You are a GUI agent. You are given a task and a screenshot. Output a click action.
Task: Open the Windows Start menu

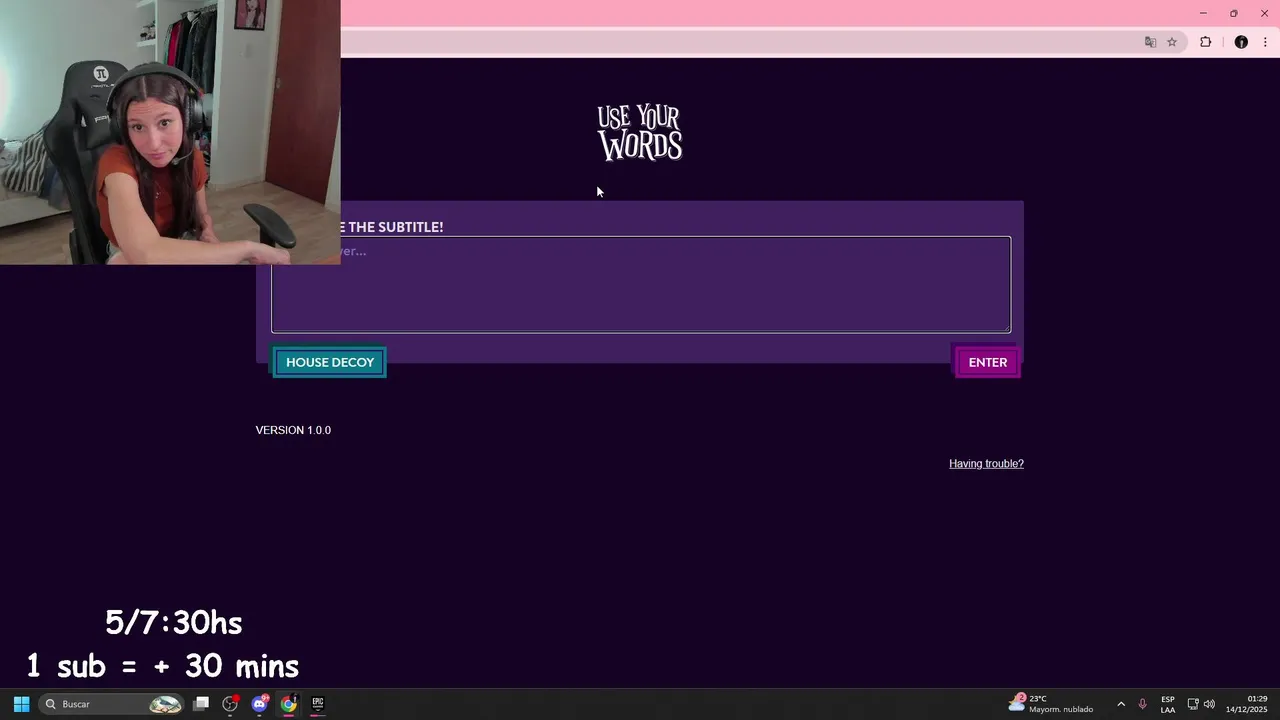[21, 704]
